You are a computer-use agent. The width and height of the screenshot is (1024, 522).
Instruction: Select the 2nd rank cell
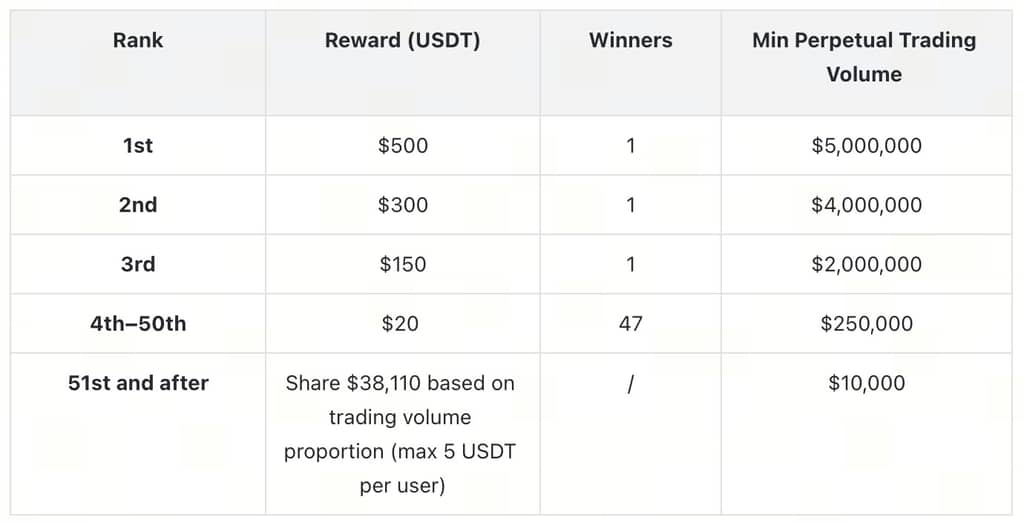(x=138, y=205)
